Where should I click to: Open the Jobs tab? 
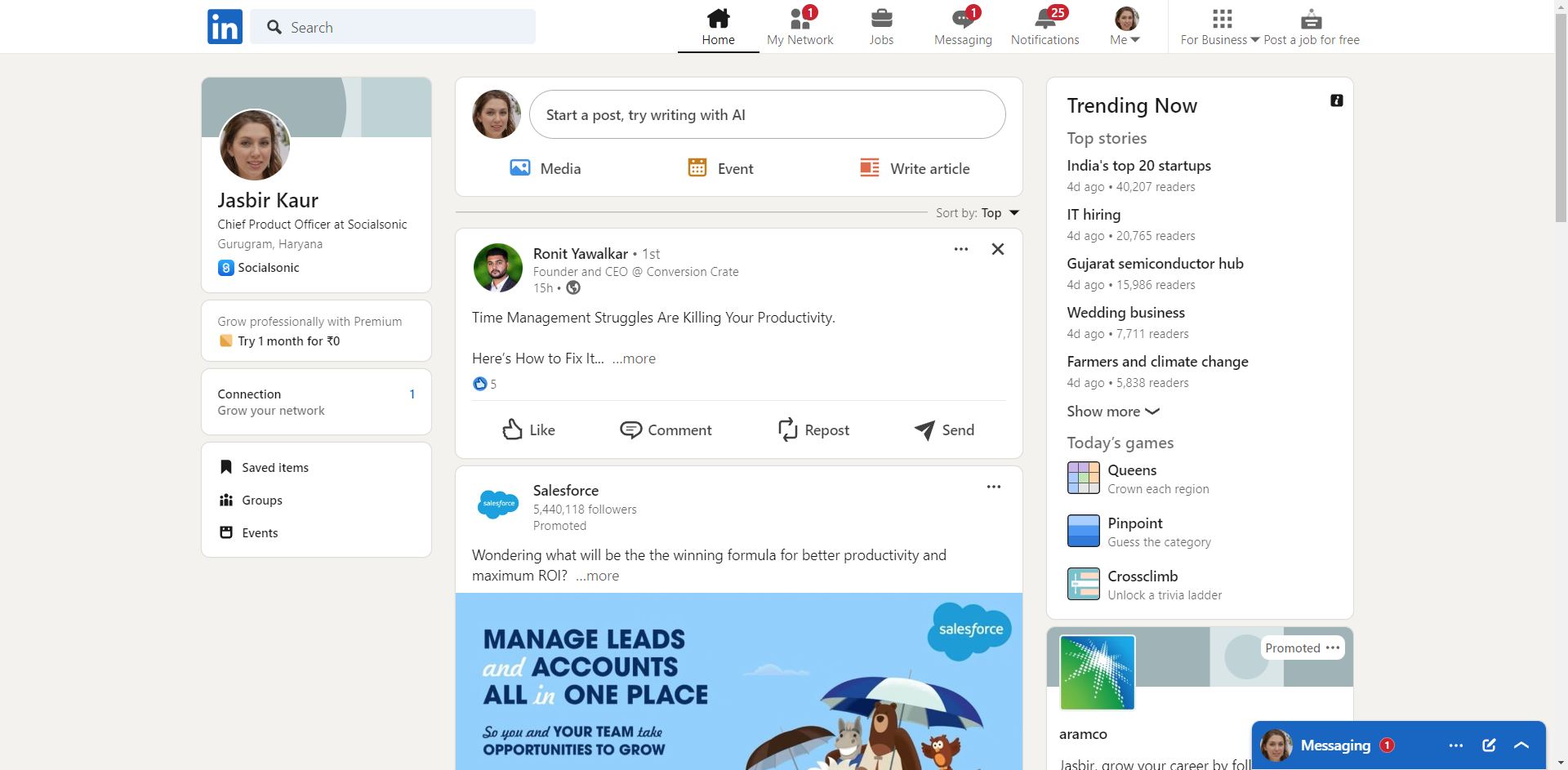[881, 27]
